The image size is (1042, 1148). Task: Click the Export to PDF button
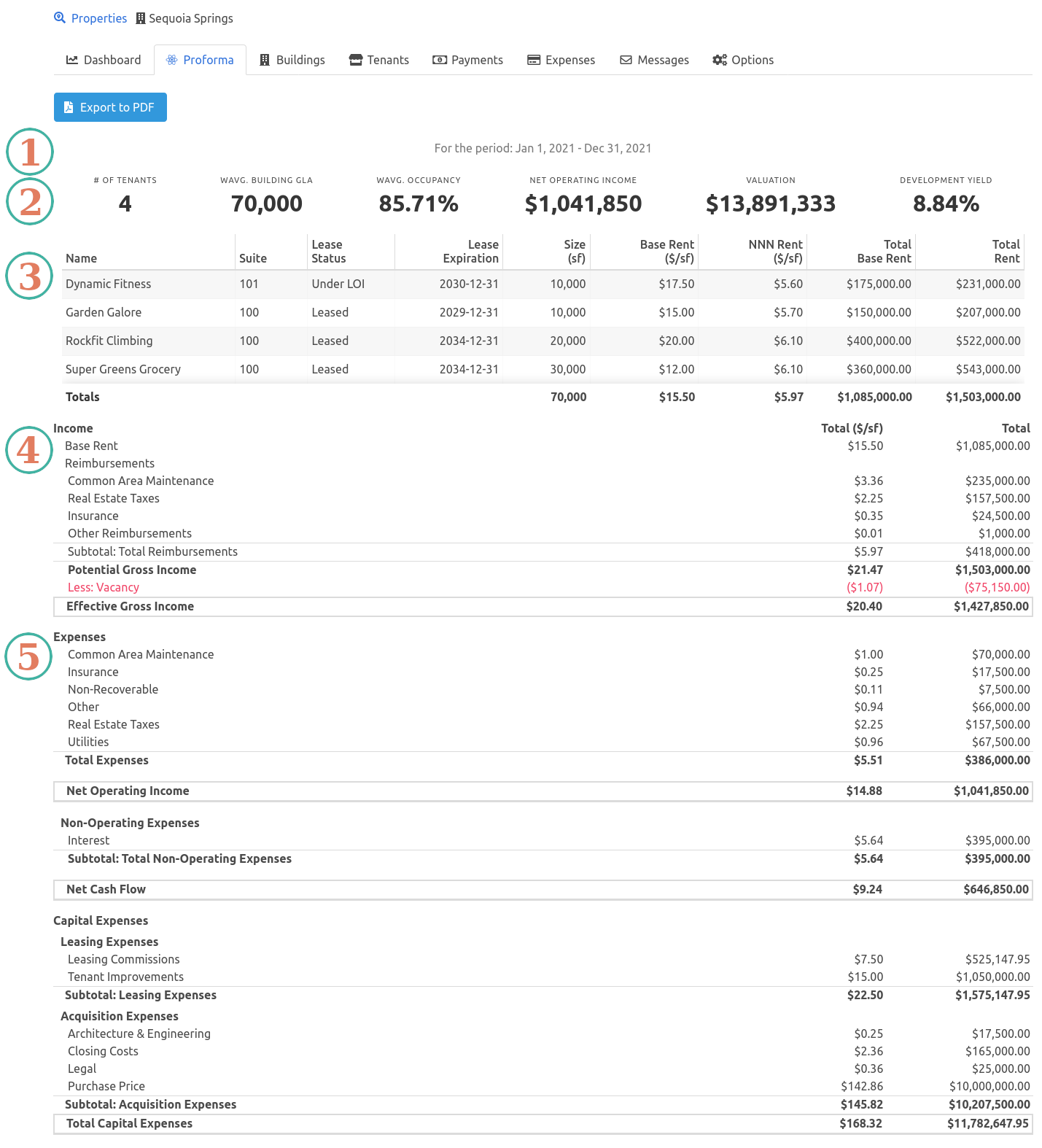110,107
